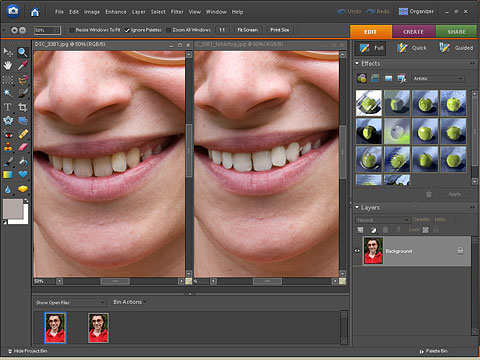Select the Eraser tool

click(22, 147)
